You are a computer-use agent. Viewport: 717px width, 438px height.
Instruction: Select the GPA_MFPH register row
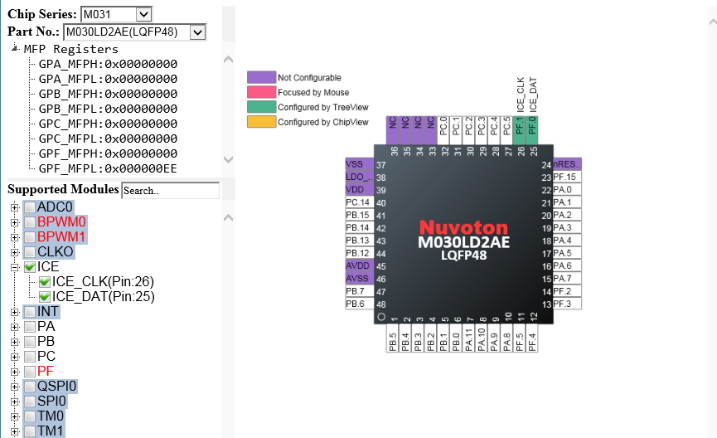[x=108, y=64]
